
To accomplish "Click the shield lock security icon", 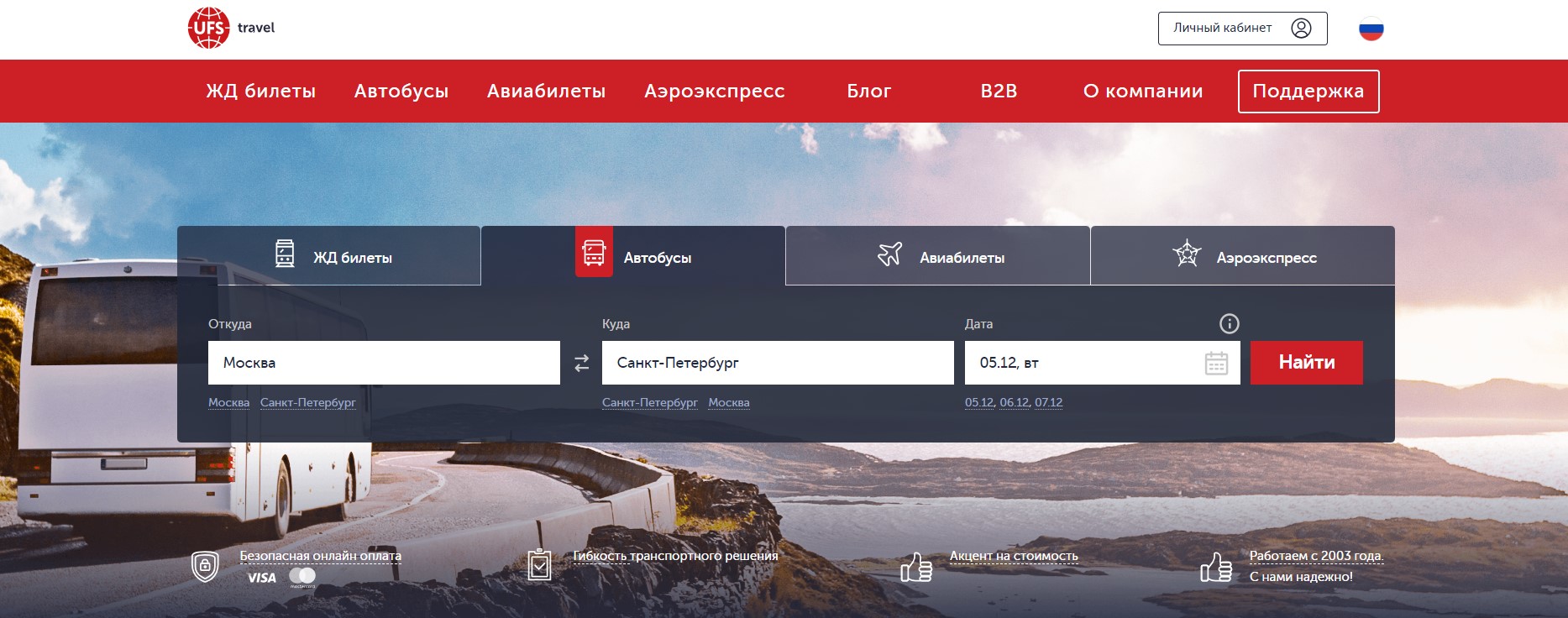I will click(205, 566).
